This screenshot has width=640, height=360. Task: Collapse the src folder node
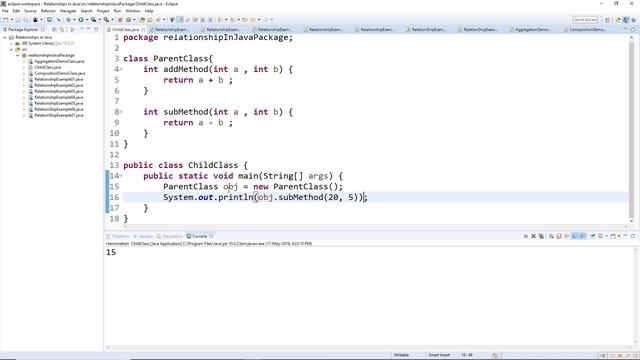tap(11, 49)
